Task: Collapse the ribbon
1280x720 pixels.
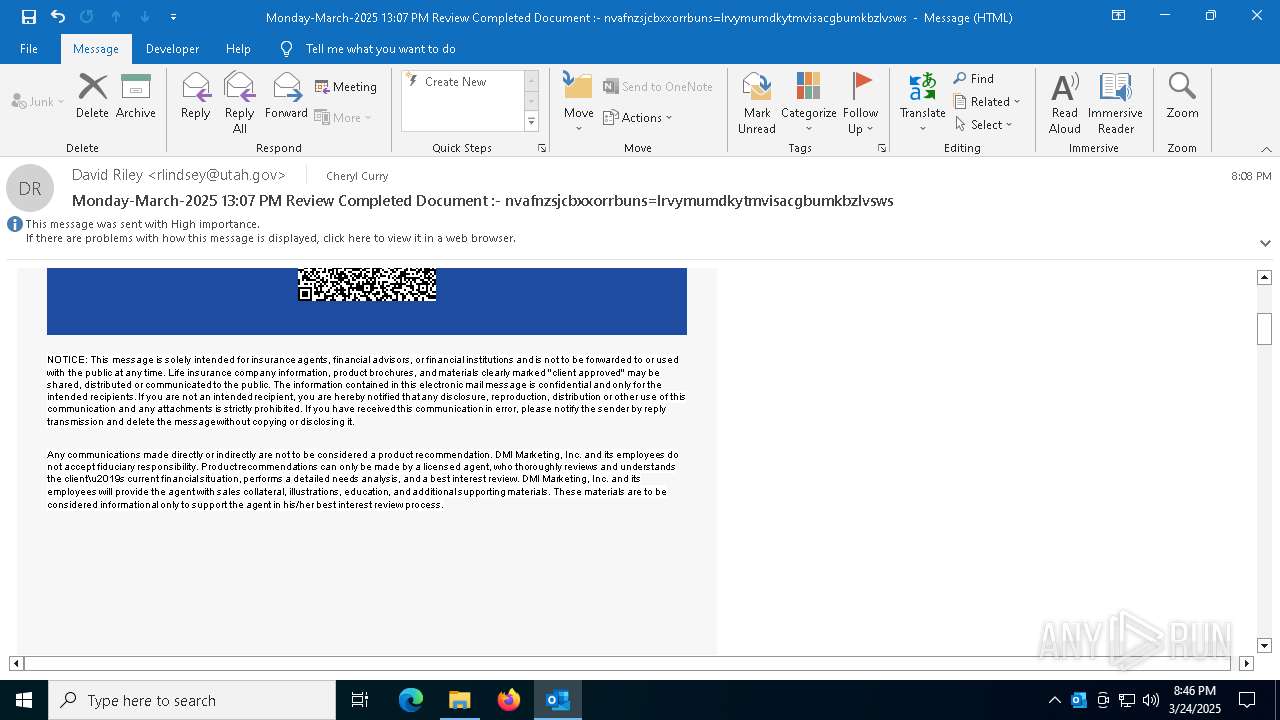Action: (1266, 149)
